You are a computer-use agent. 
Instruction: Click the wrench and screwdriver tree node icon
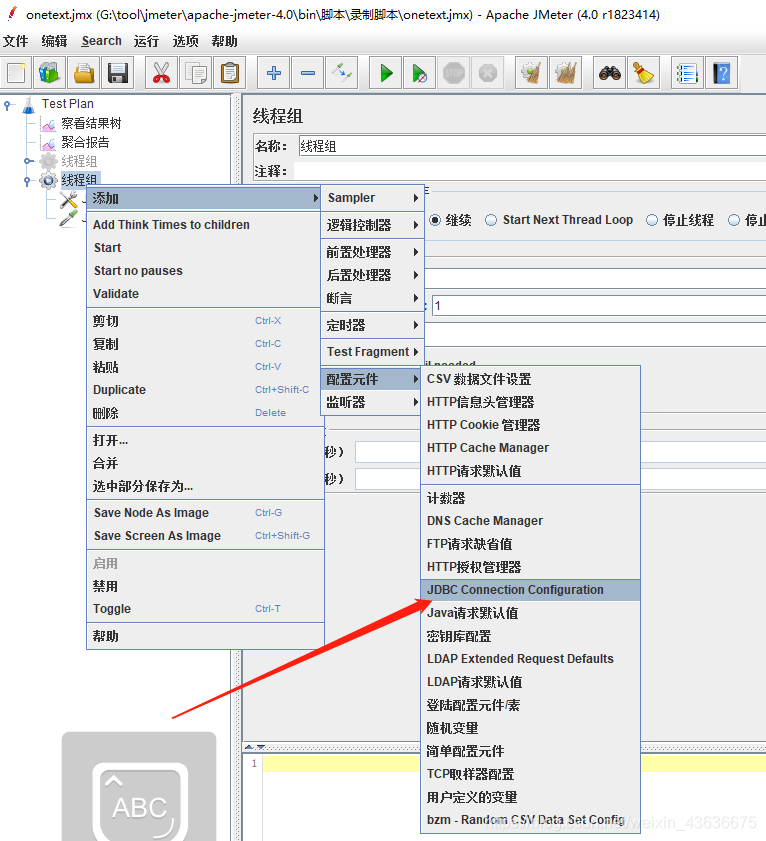point(68,200)
